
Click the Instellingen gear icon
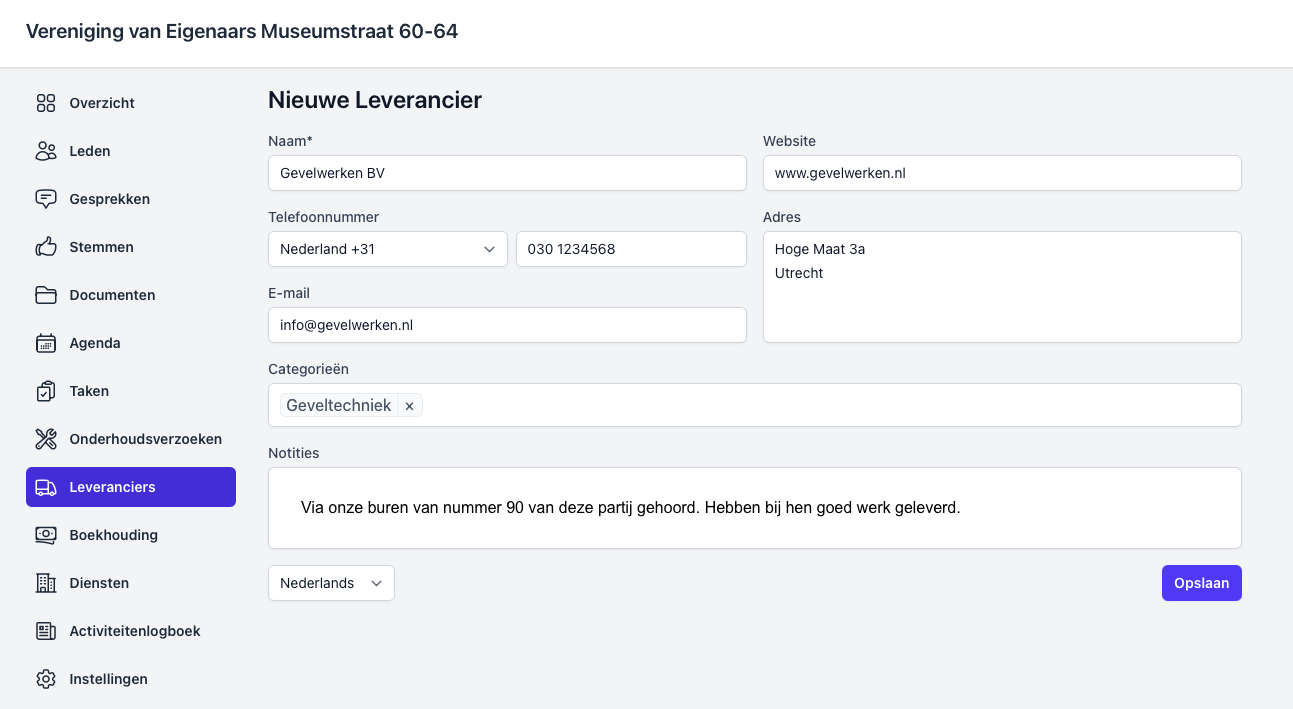(x=46, y=679)
